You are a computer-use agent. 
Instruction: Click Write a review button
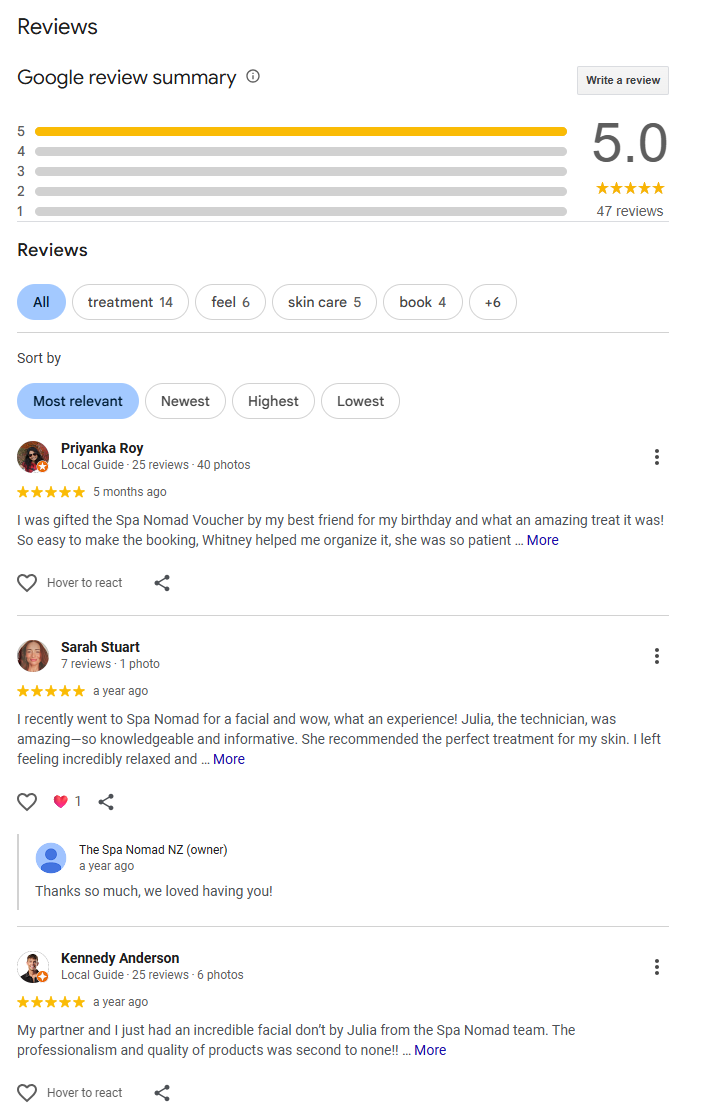point(623,80)
